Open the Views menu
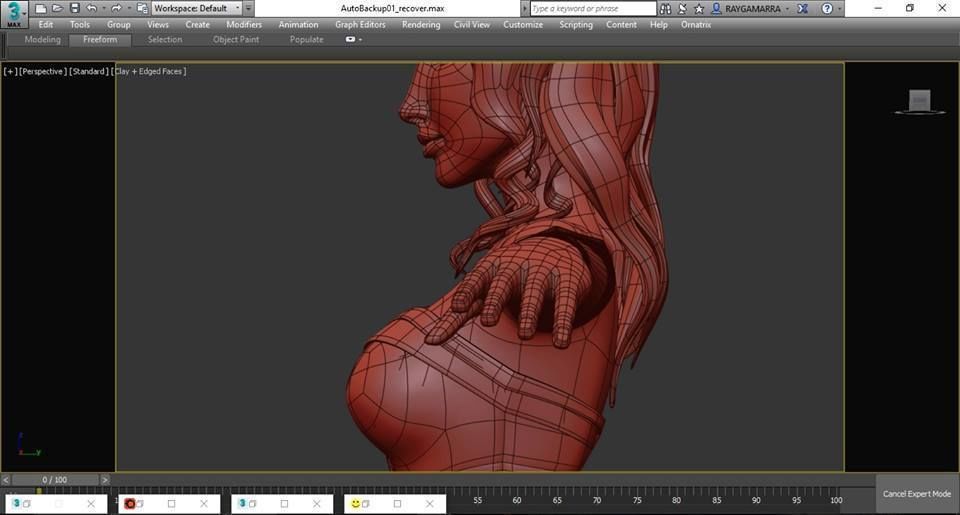This screenshot has width=960, height=515. [157, 24]
